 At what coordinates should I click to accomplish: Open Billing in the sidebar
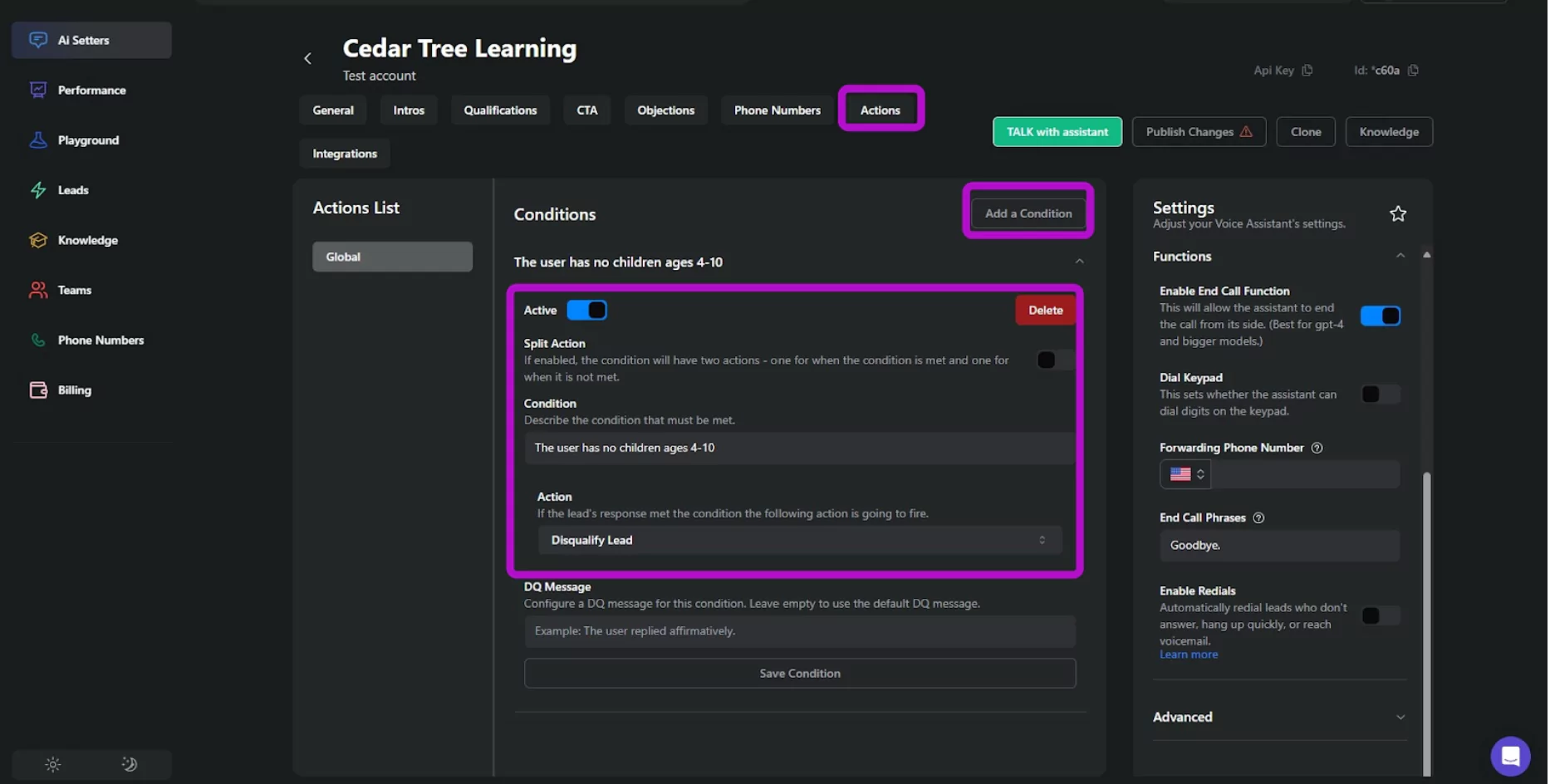91,390
